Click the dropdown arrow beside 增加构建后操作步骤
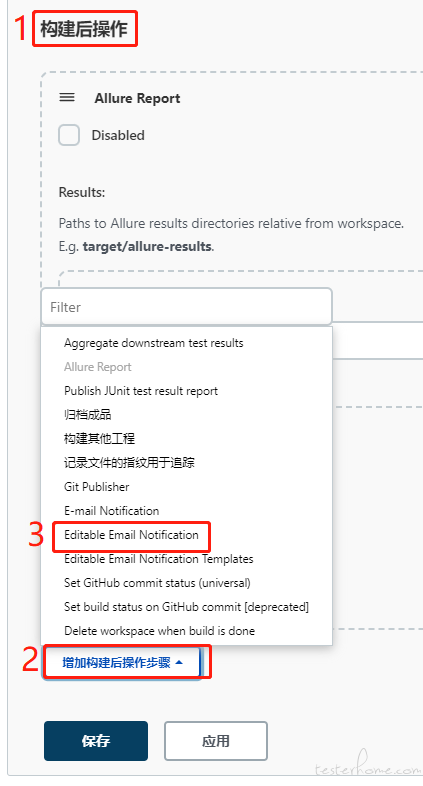Image resolution: width=423 pixels, height=786 pixels. (179, 663)
